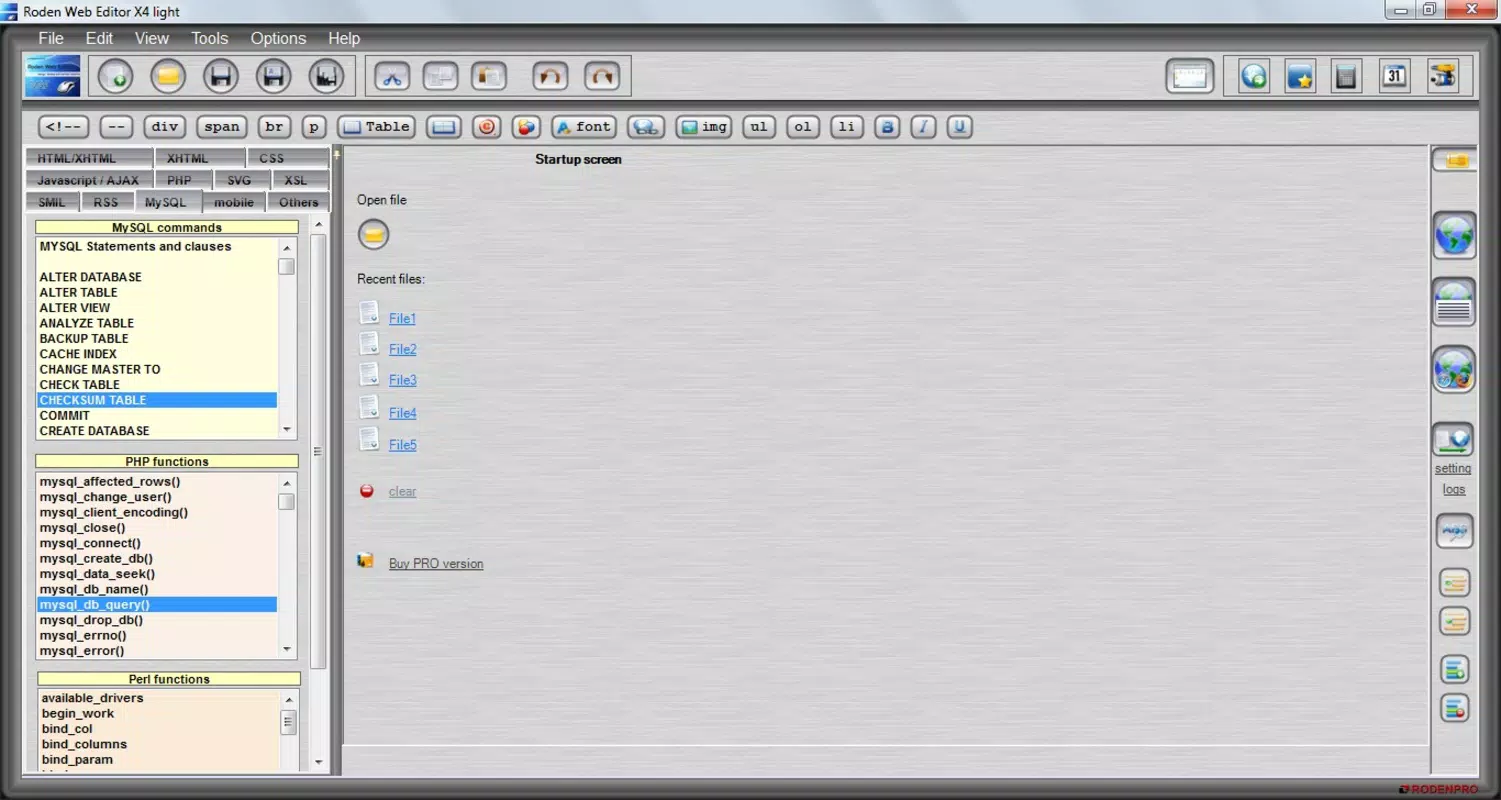1501x800 pixels.
Task: Click the multi-browser globe icon in right sidebar
Action: tap(1454, 370)
